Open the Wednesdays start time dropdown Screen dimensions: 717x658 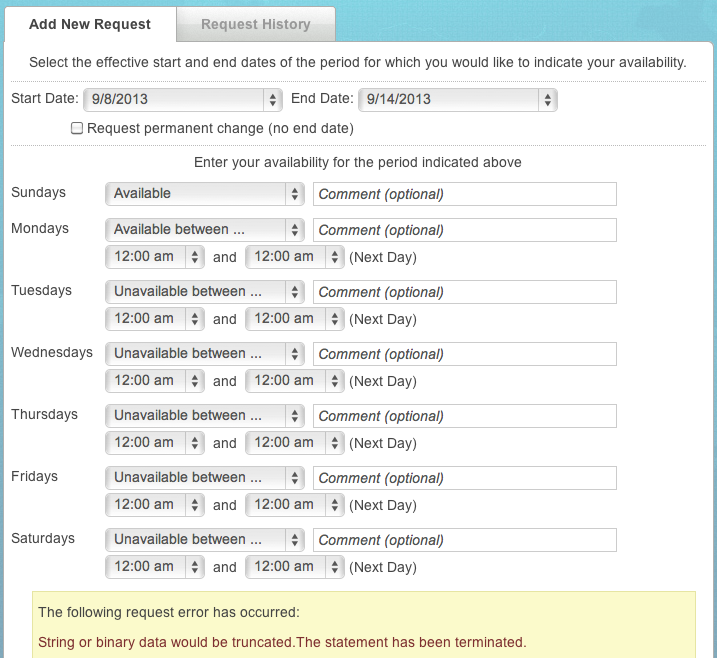[155, 381]
